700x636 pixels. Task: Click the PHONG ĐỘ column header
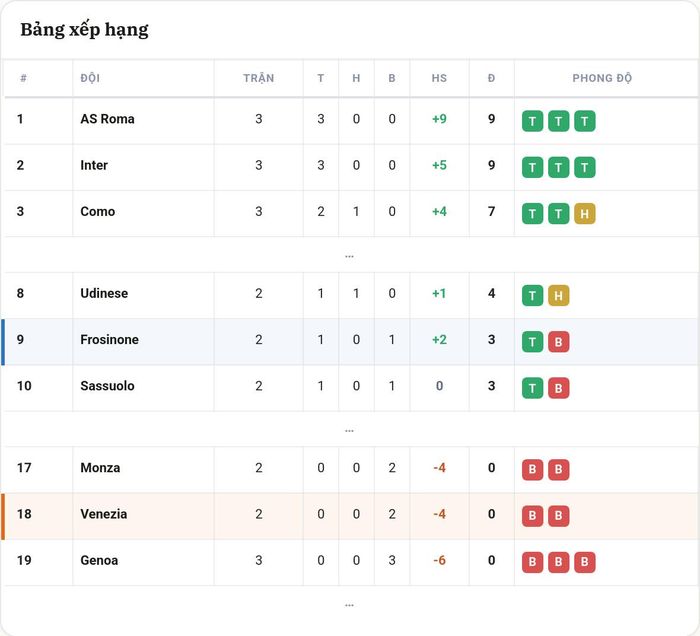tap(602, 78)
